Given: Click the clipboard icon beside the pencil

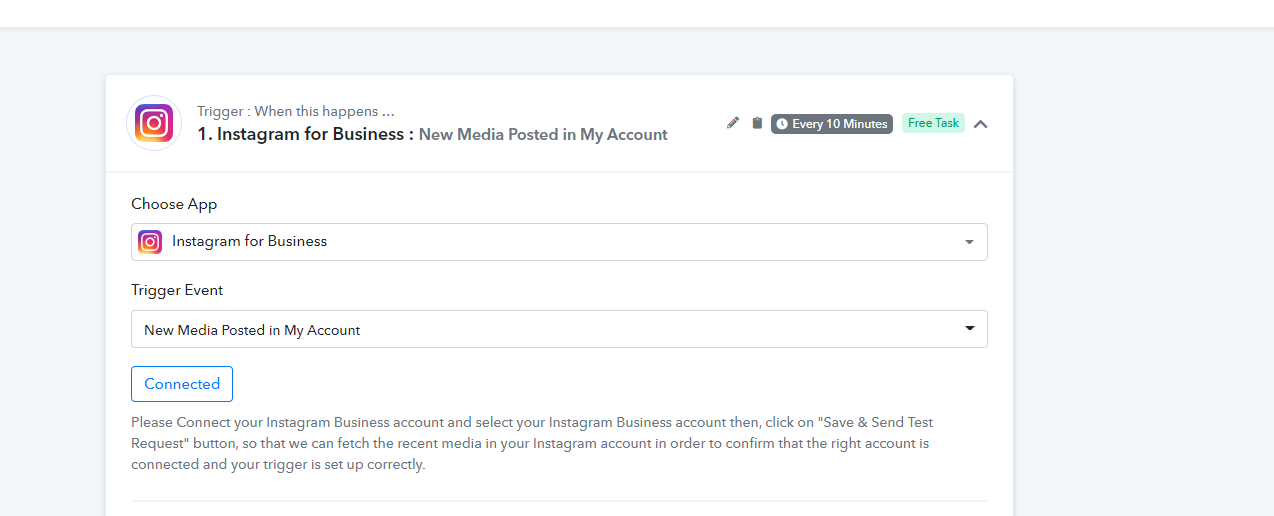Looking at the screenshot, I should point(757,123).
